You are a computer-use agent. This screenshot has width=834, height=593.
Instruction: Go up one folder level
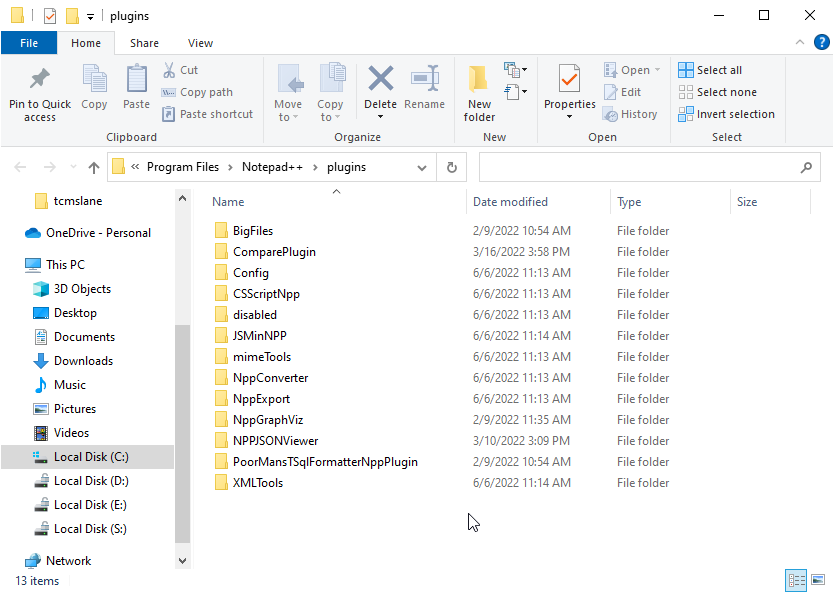(x=94, y=168)
